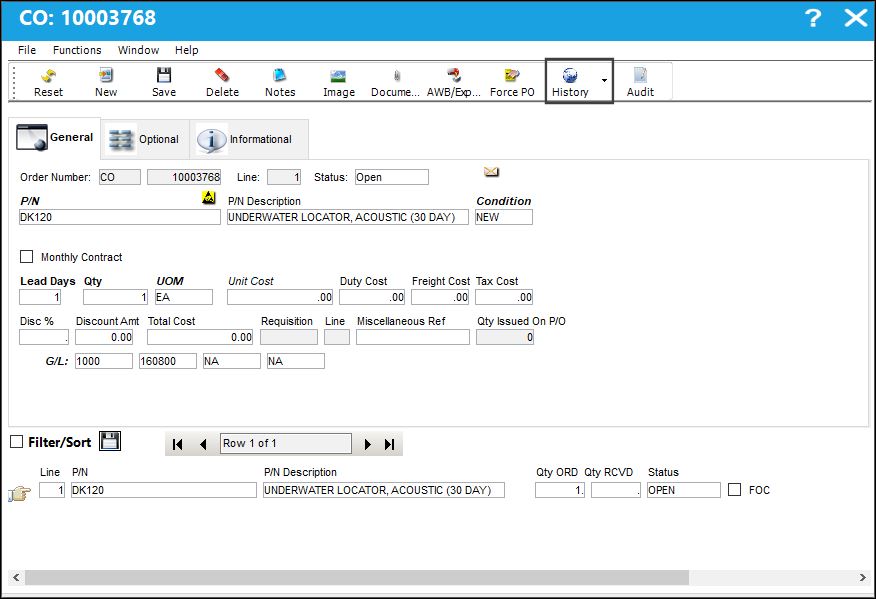Expand the History dropdown arrow

(x=604, y=80)
